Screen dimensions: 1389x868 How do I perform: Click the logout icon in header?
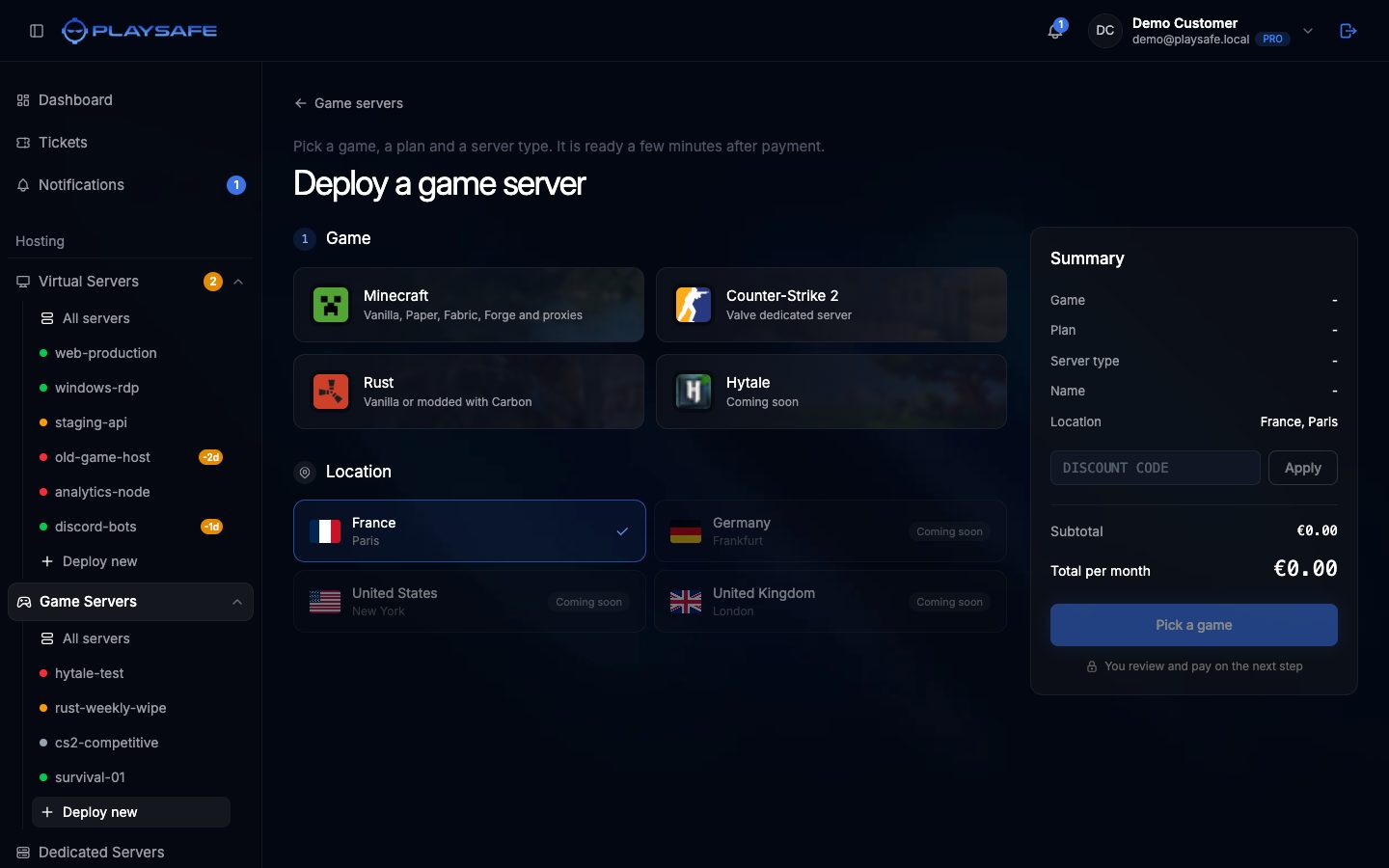click(1348, 31)
